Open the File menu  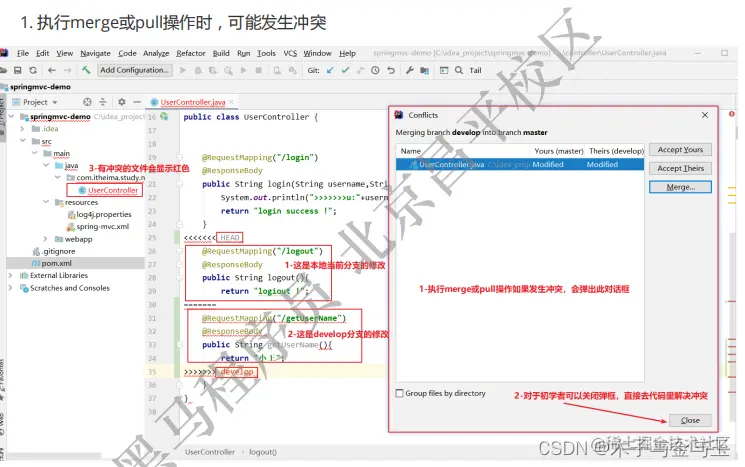(x=23, y=53)
